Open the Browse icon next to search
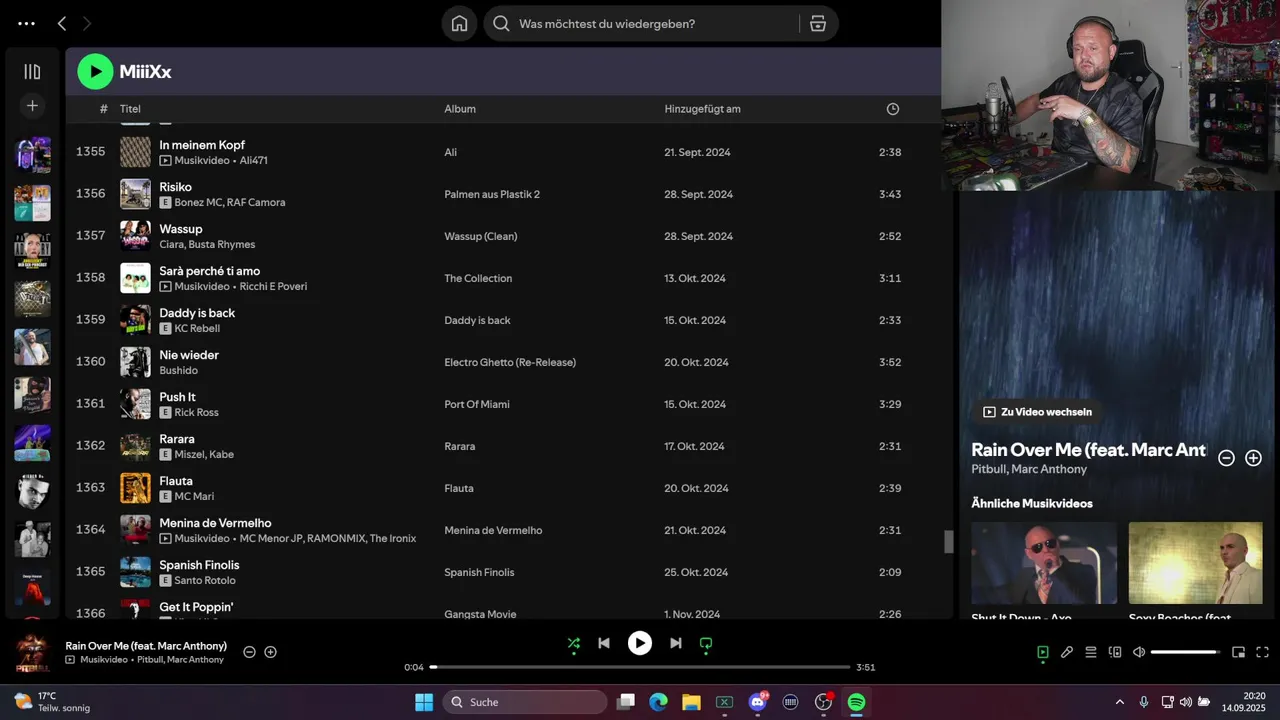Image resolution: width=1280 pixels, height=720 pixels. 818,24
